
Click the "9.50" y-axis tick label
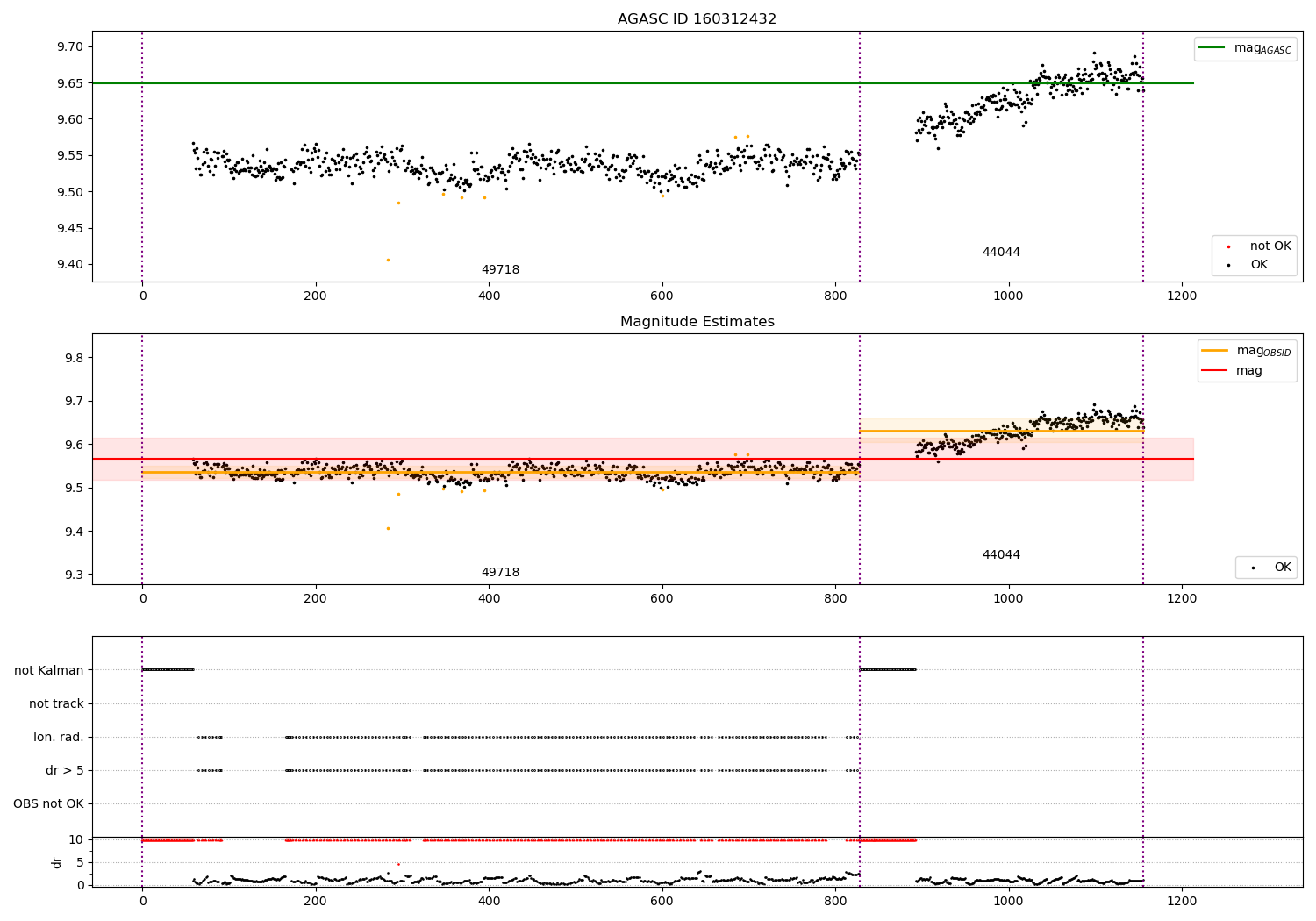(69, 192)
